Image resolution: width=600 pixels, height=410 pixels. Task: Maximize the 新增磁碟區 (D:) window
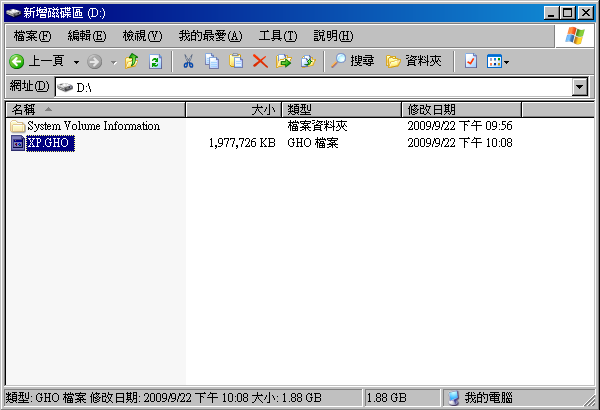click(x=568, y=13)
